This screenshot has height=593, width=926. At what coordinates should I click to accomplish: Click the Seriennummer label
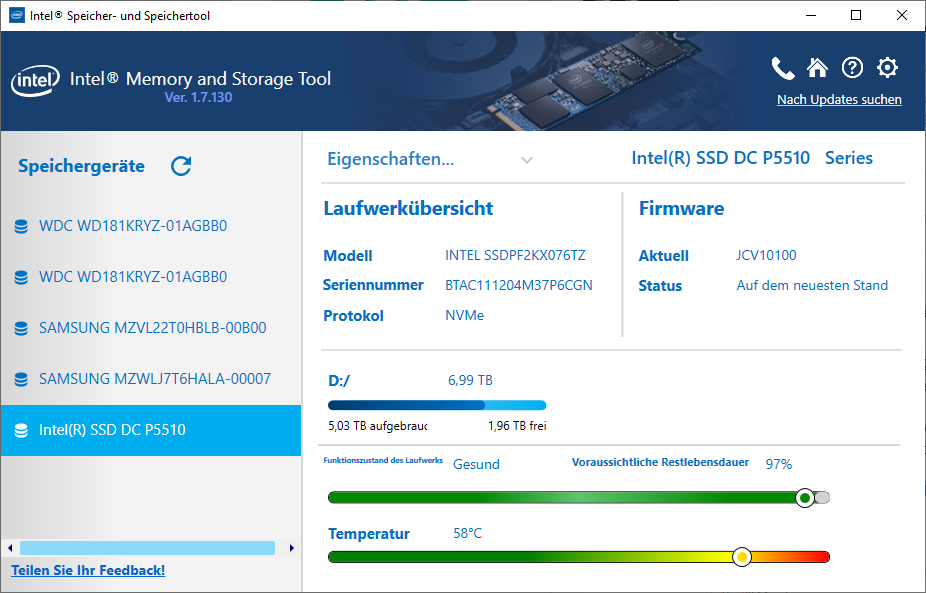point(373,285)
